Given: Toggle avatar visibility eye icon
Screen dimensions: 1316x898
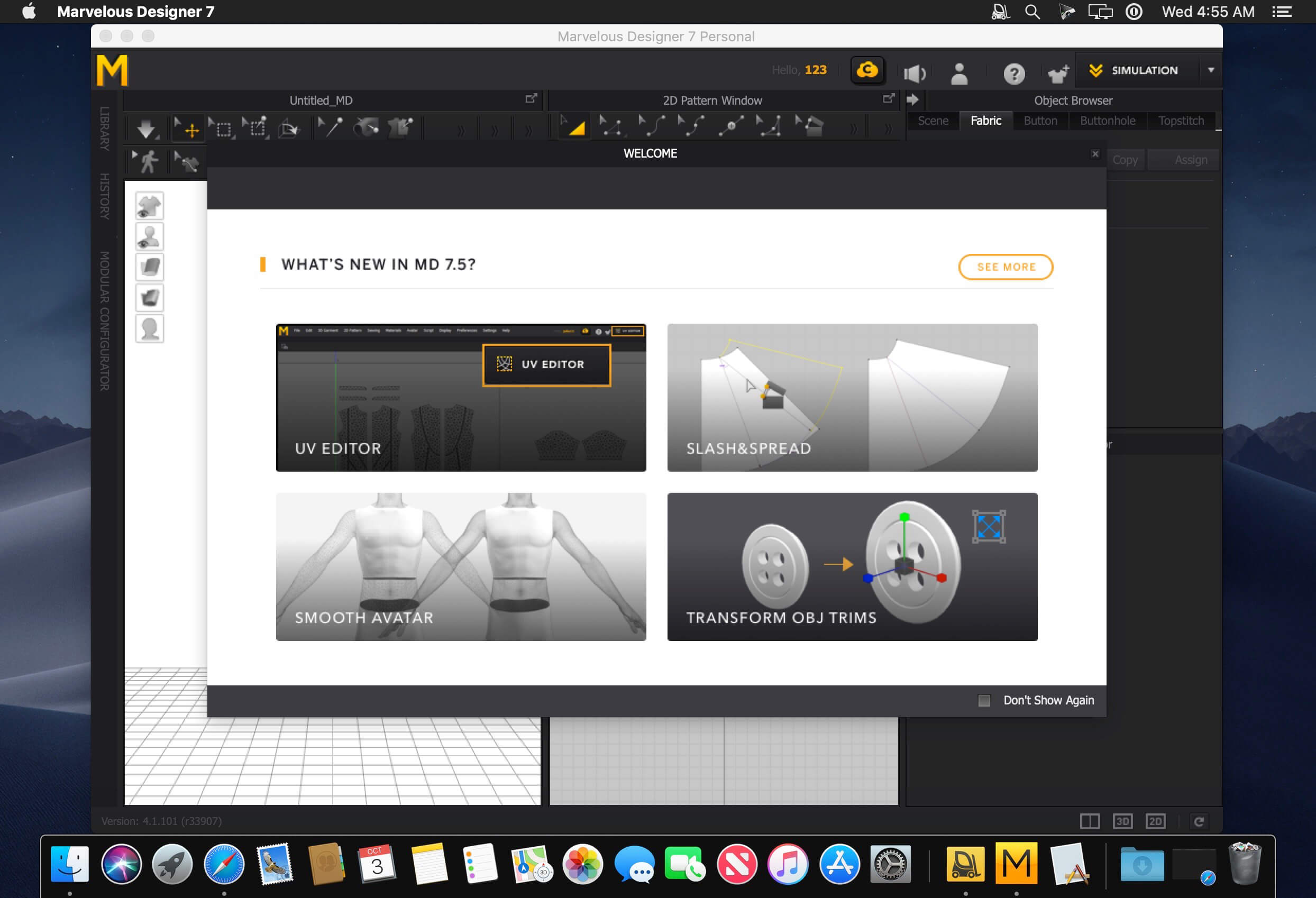Looking at the screenshot, I should click(150, 237).
